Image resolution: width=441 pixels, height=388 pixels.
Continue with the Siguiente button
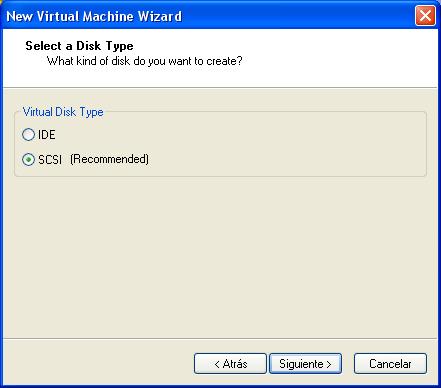click(x=305, y=364)
